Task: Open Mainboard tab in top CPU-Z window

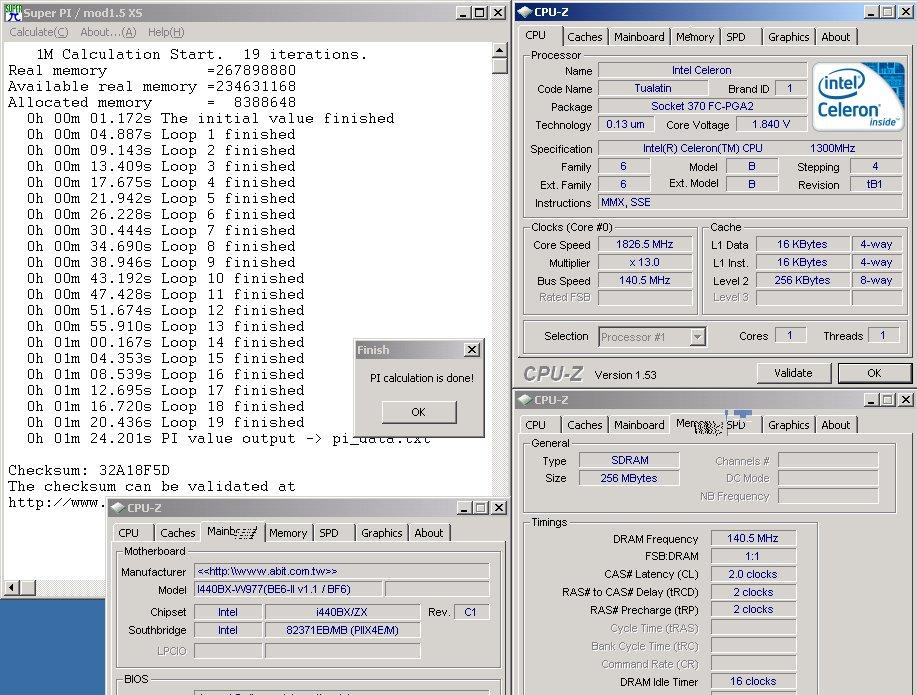Action: click(639, 37)
